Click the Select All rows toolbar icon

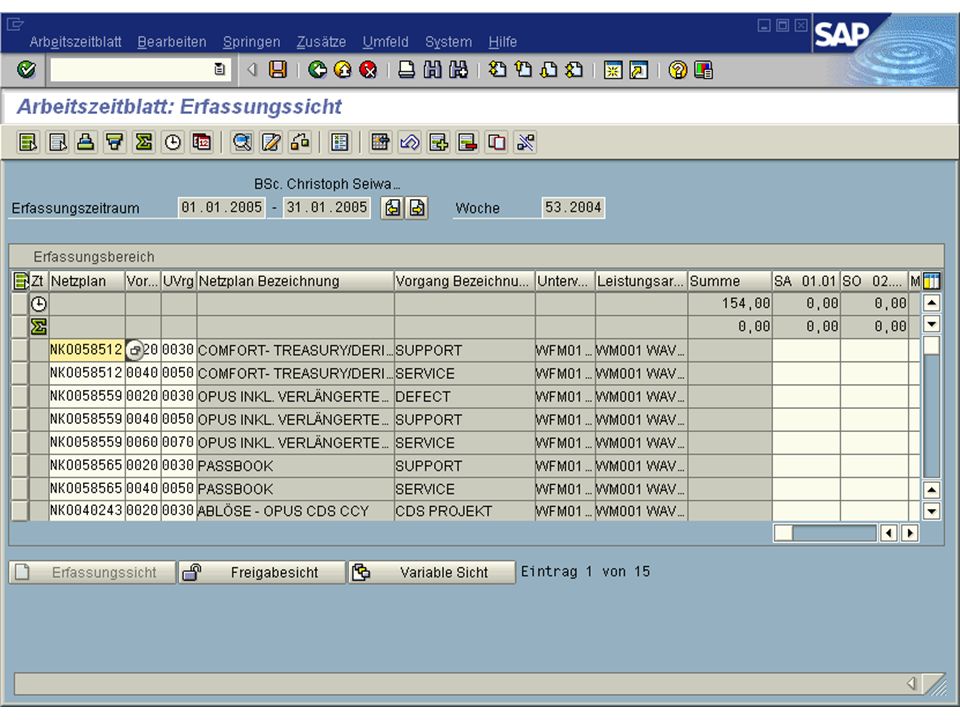[x=28, y=143]
